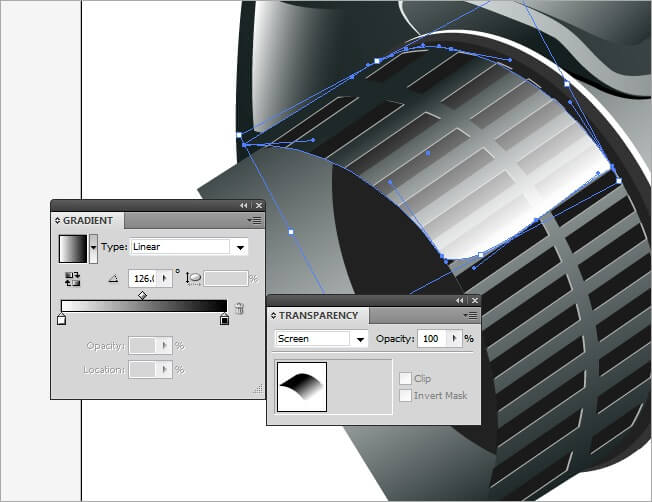Image resolution: width=652 pixels, height=502 pixels.
Task: Collapse the Gradient panel to icons
Action: pos(243,205)
